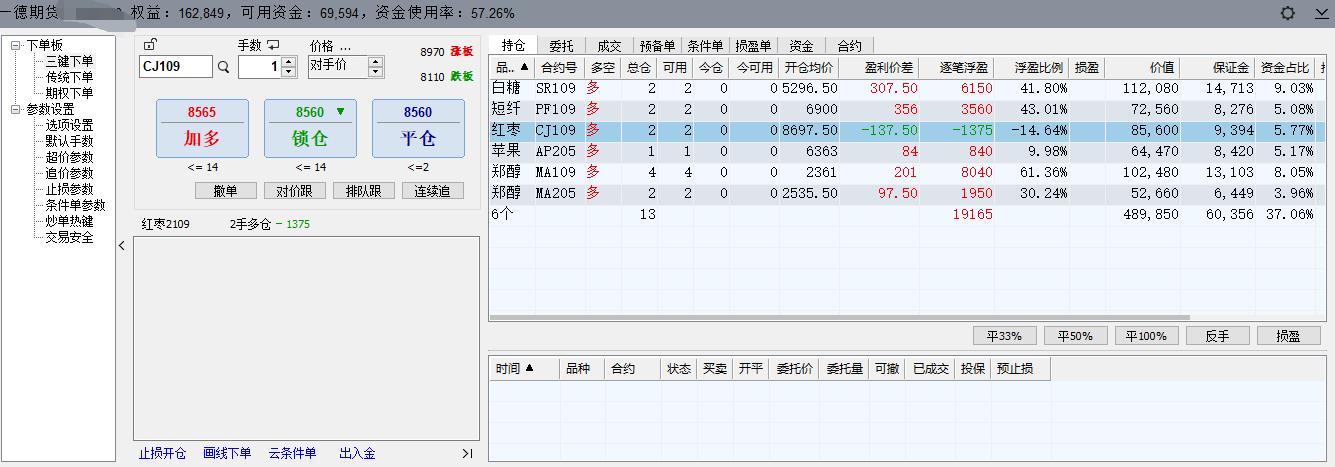Click the left chevron to collapse the sidebar

[122, 246]
